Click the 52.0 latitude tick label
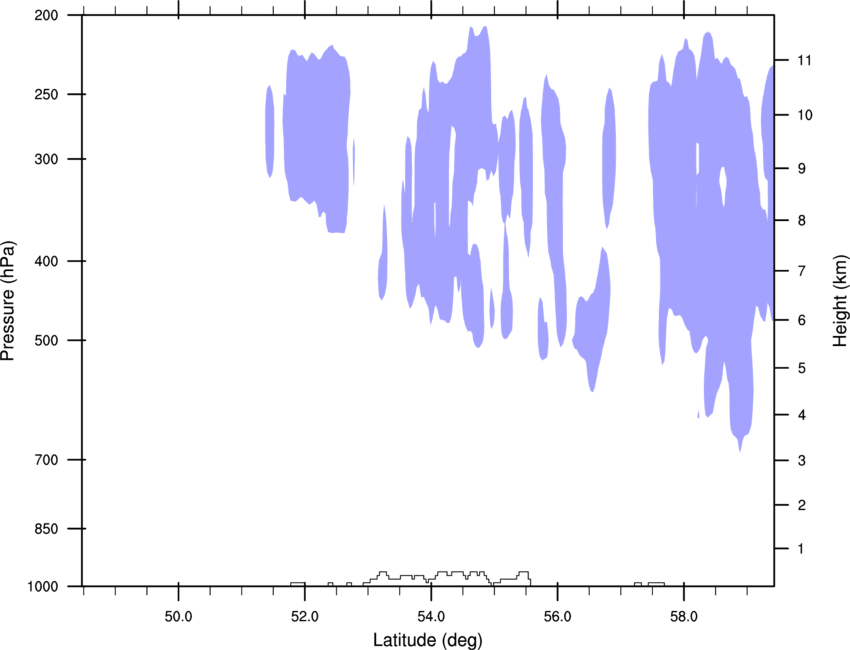Viewport: 850px width, 650px height. pyautogui.click(x=305, y=617)
